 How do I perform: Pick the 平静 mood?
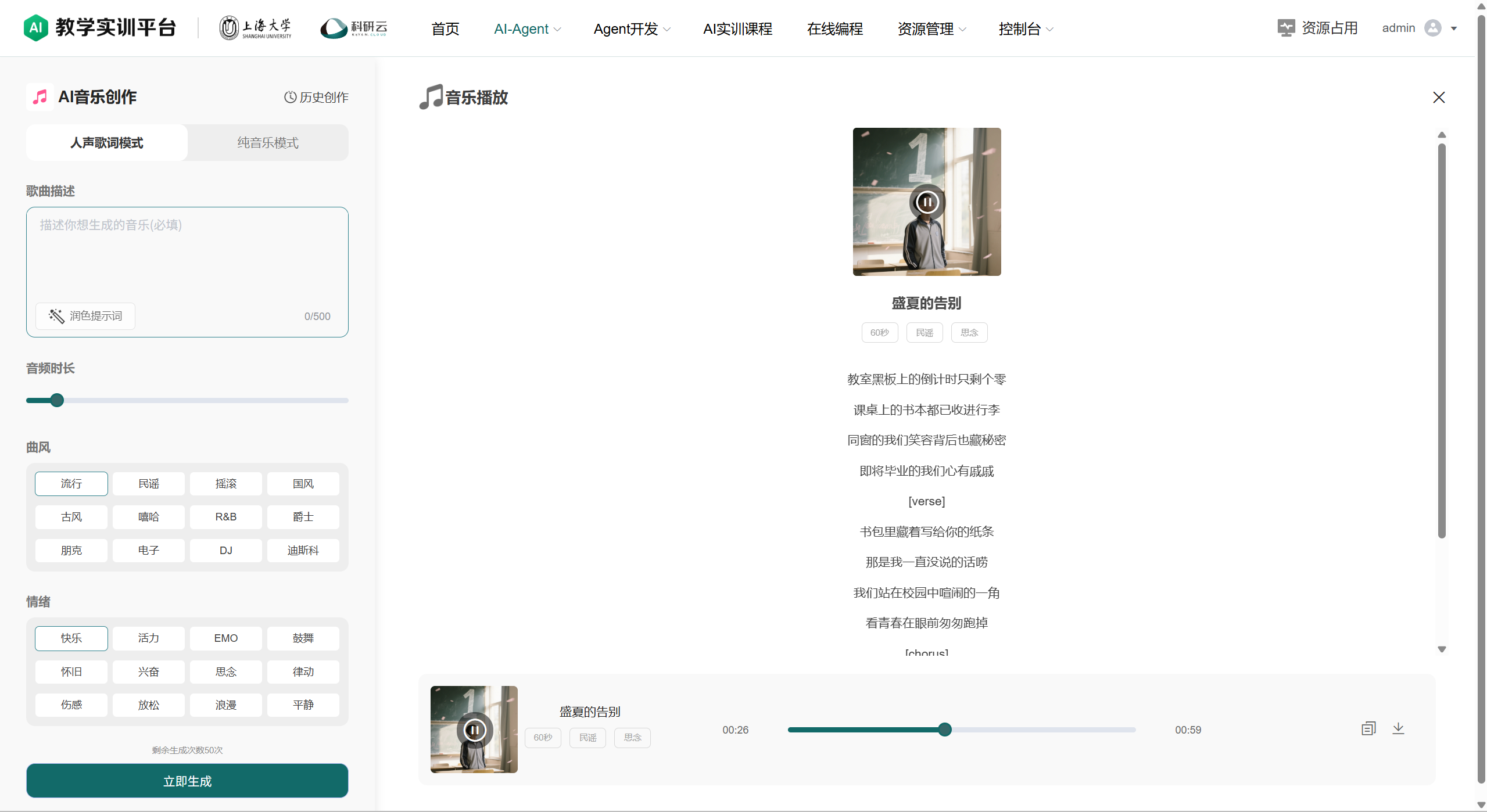click(303, 705)
